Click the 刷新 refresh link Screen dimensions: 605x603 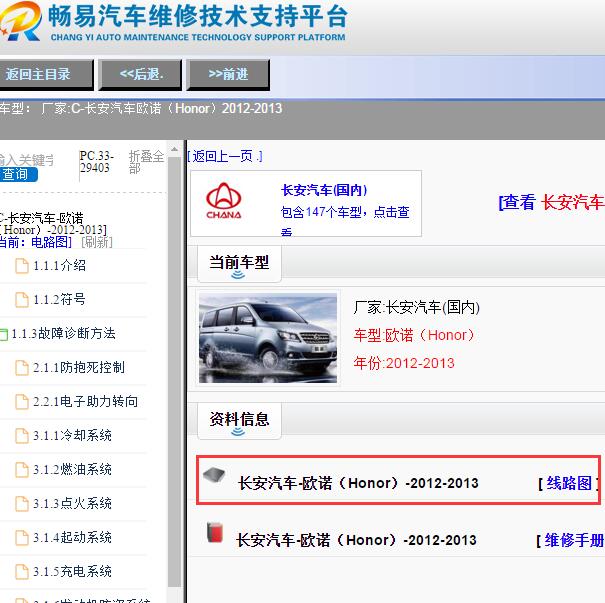(97, 242)
